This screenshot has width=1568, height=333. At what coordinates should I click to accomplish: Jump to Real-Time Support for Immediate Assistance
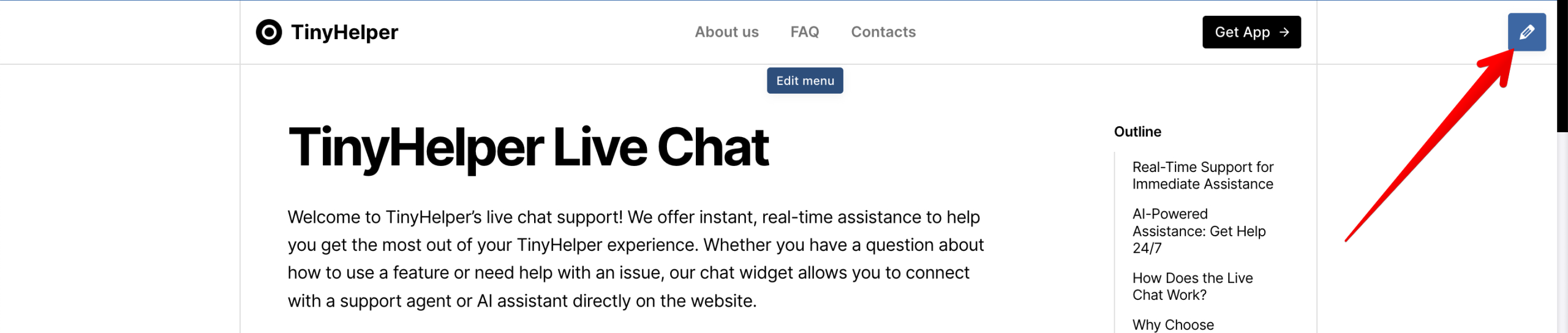1202,176
